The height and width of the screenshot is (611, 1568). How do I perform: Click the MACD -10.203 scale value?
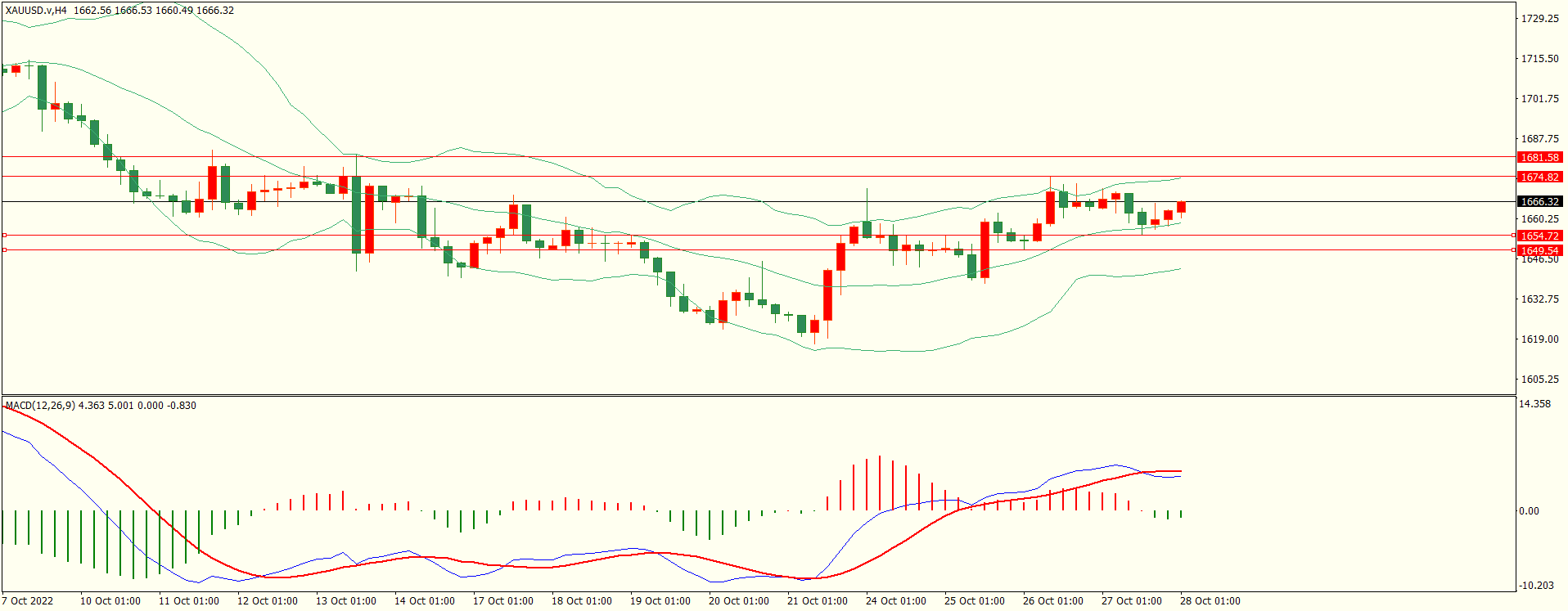pos(1536,586)
